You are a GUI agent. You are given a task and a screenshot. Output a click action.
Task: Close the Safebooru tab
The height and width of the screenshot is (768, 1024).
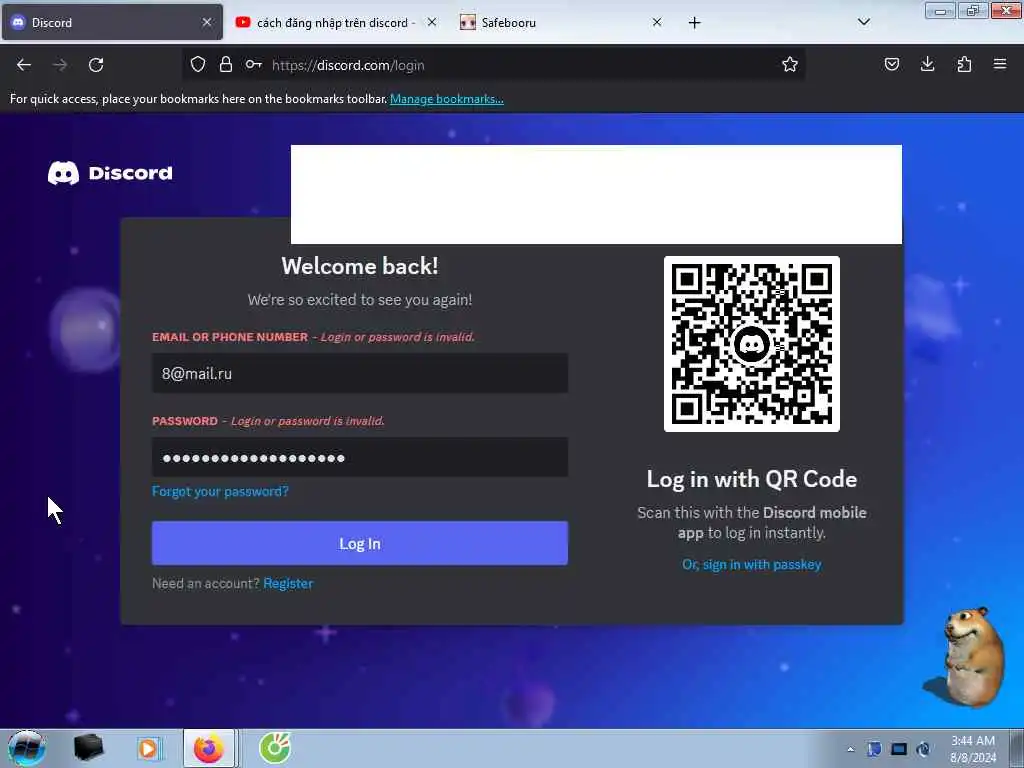click(657, 22)
